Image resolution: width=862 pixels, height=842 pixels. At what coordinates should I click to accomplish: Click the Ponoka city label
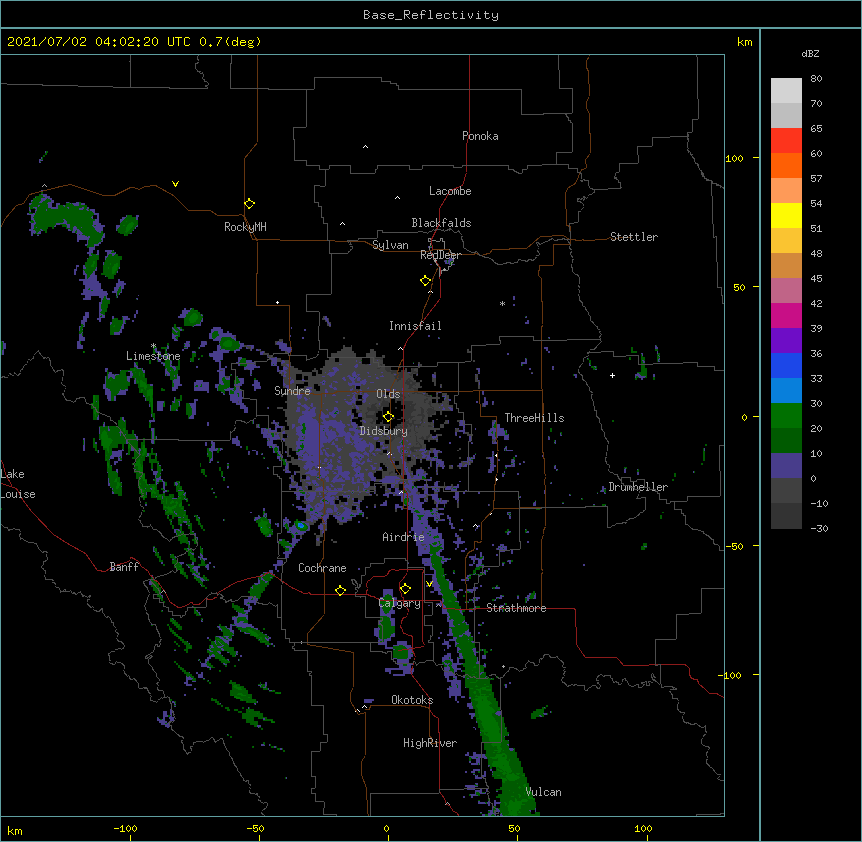point(480,136)
